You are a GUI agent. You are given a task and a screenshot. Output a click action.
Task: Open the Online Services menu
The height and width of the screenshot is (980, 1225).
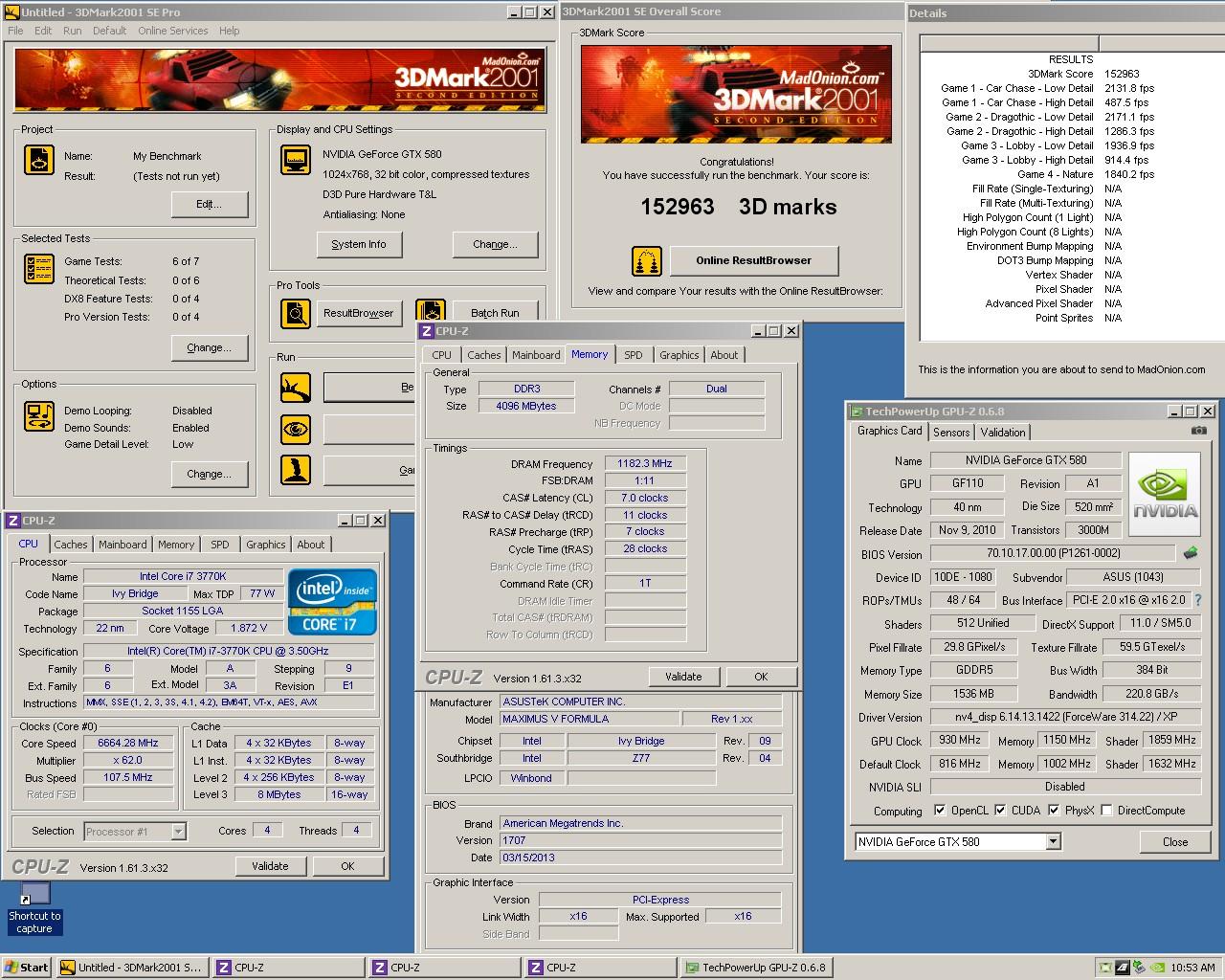(172, 31)
